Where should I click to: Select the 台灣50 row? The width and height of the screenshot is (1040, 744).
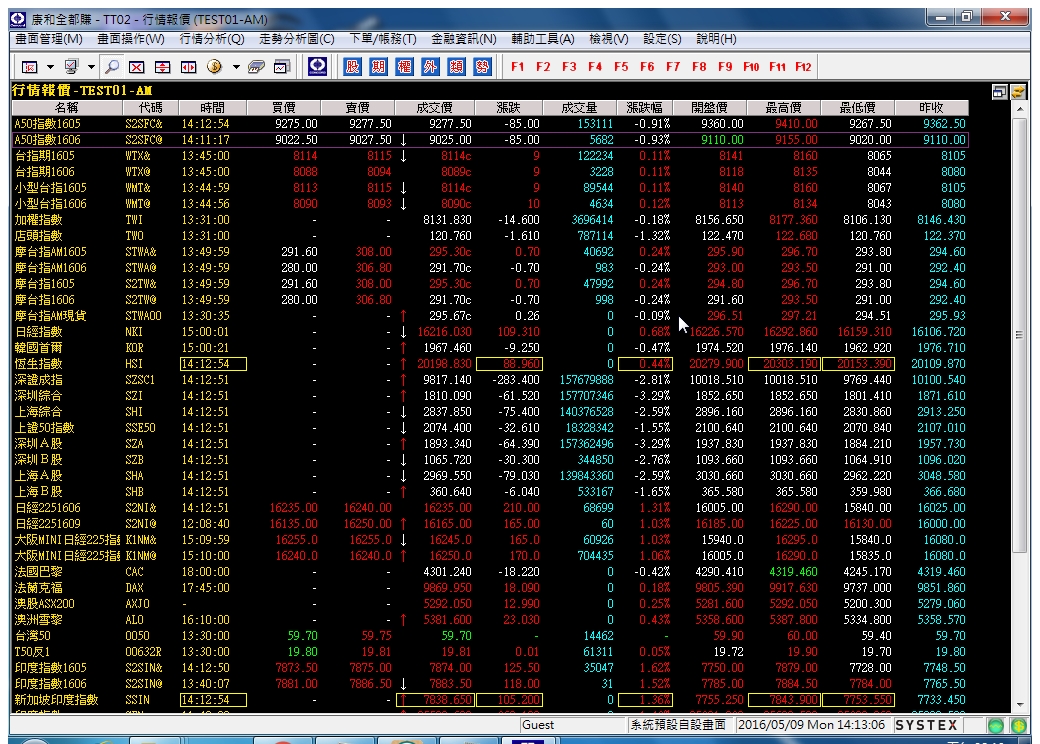tap(490, 635)
